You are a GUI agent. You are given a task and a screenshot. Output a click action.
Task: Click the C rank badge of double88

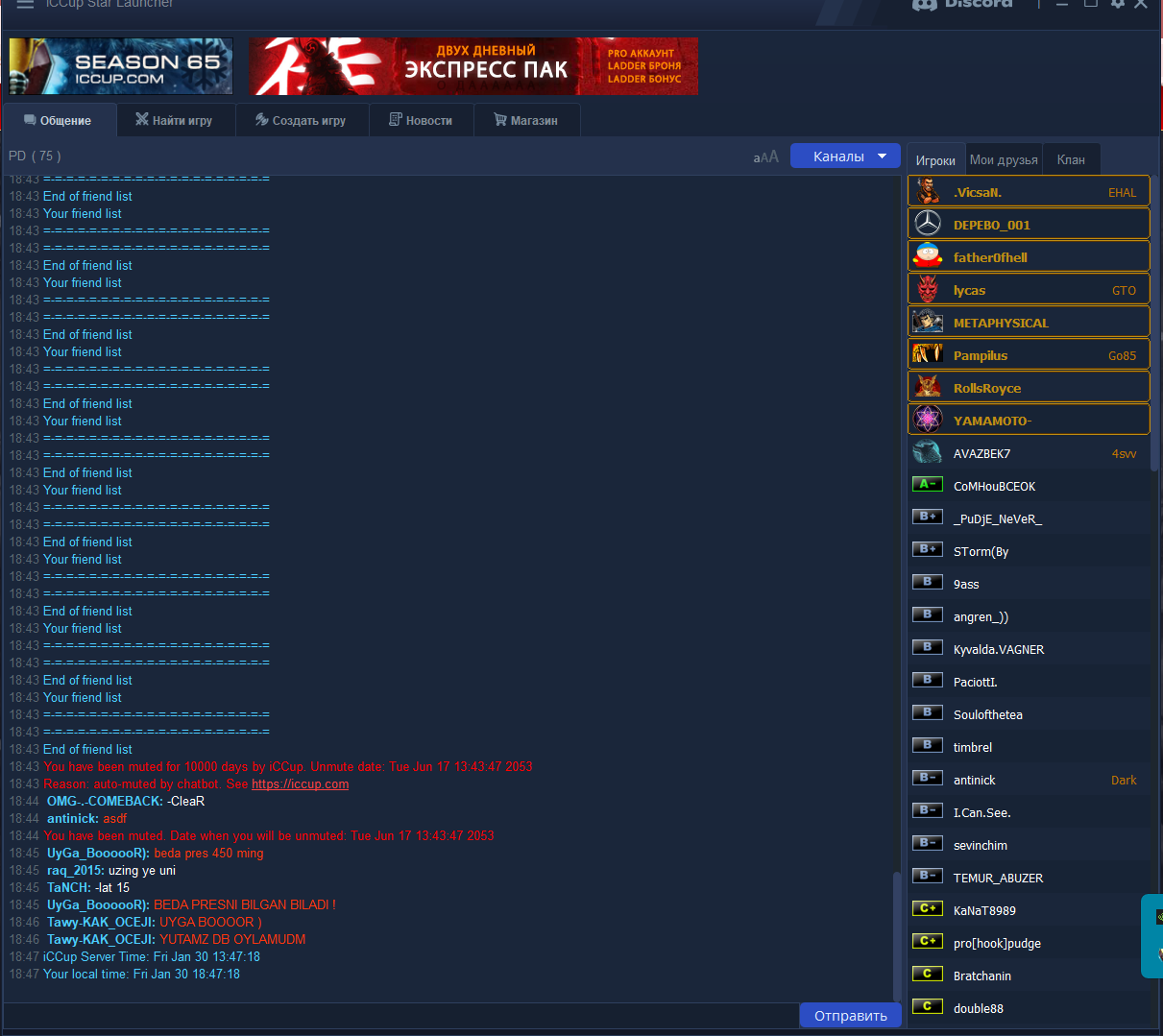coord(928,1006)
